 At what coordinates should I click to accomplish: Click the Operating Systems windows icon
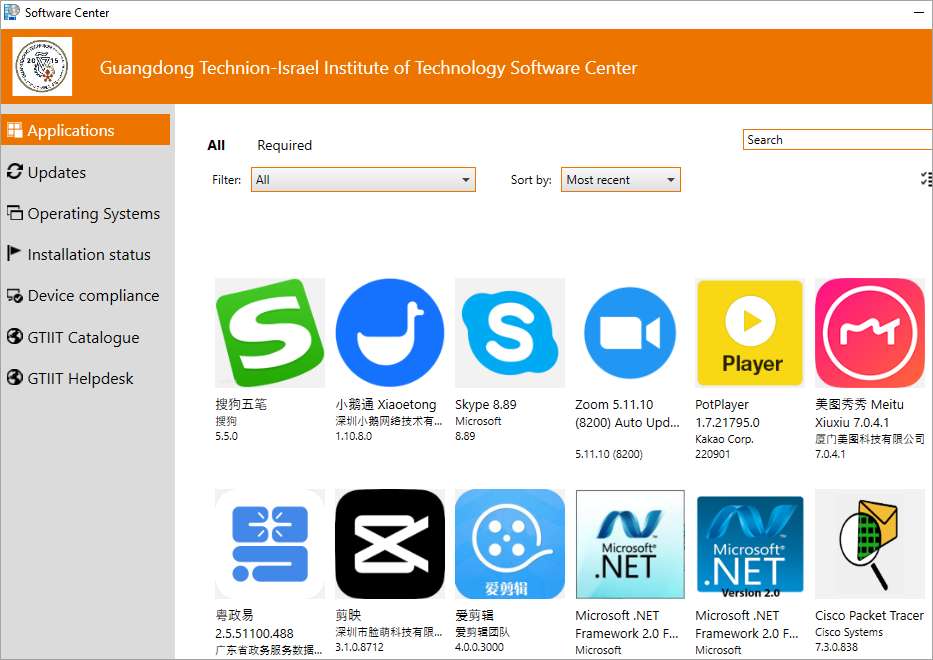15,212
